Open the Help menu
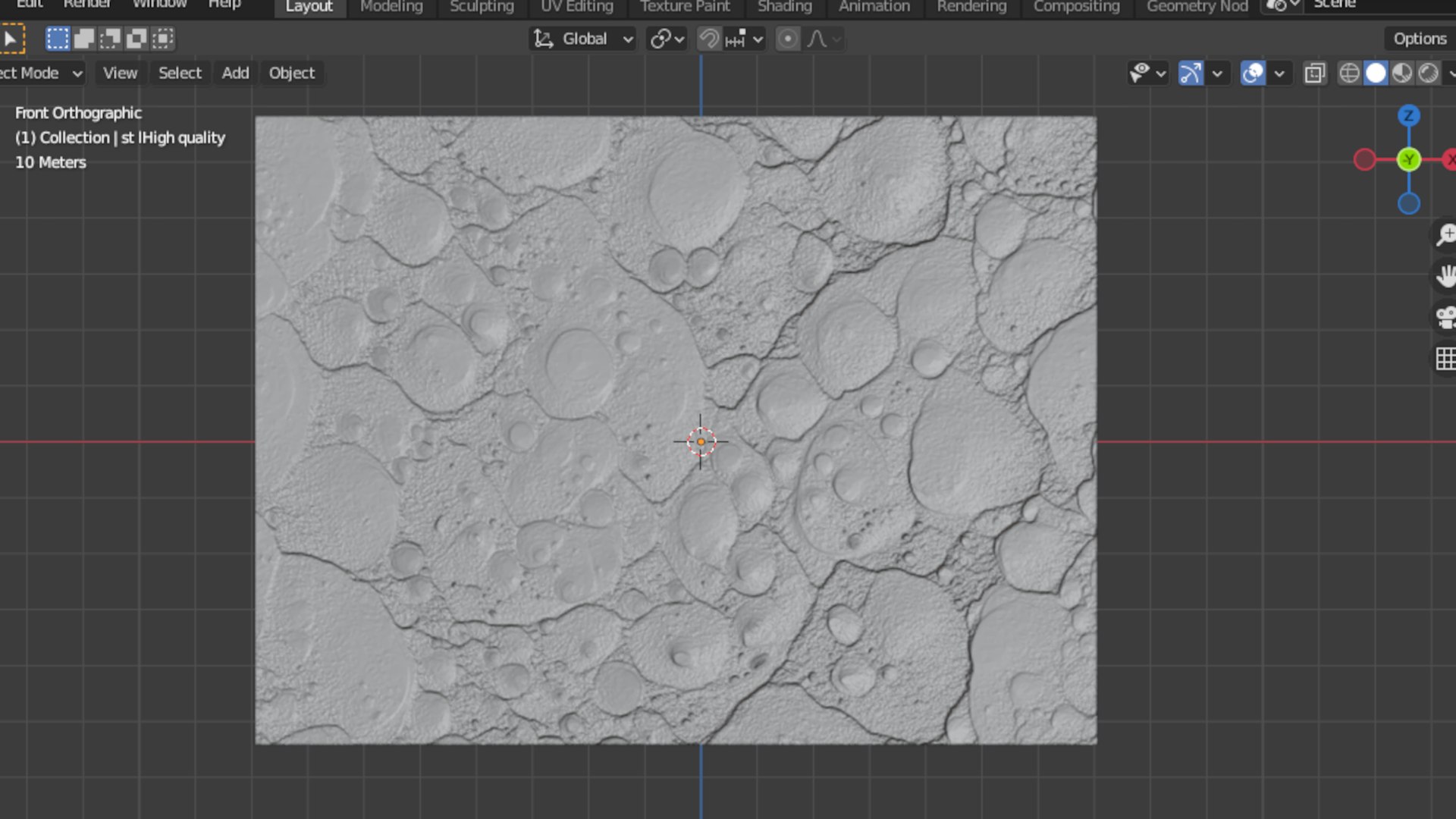This screenshot has height=819, width=1456. [224, 5]
